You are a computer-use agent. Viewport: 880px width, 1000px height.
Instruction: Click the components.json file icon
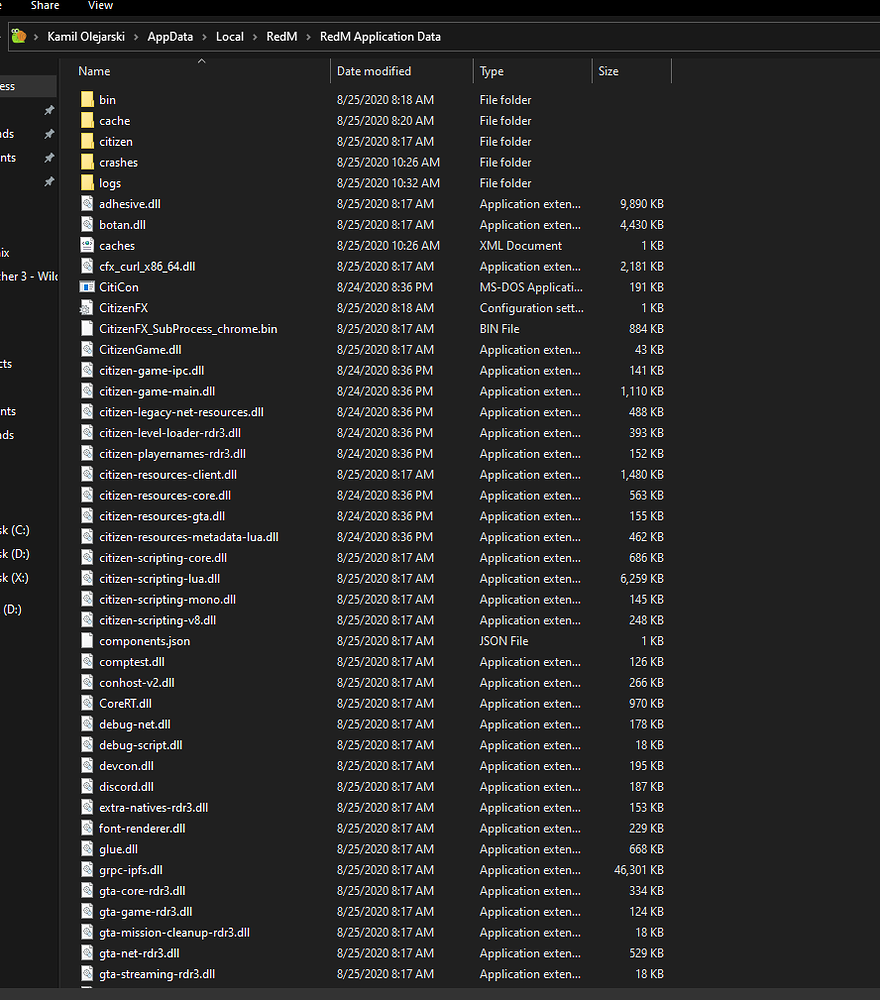86,640
